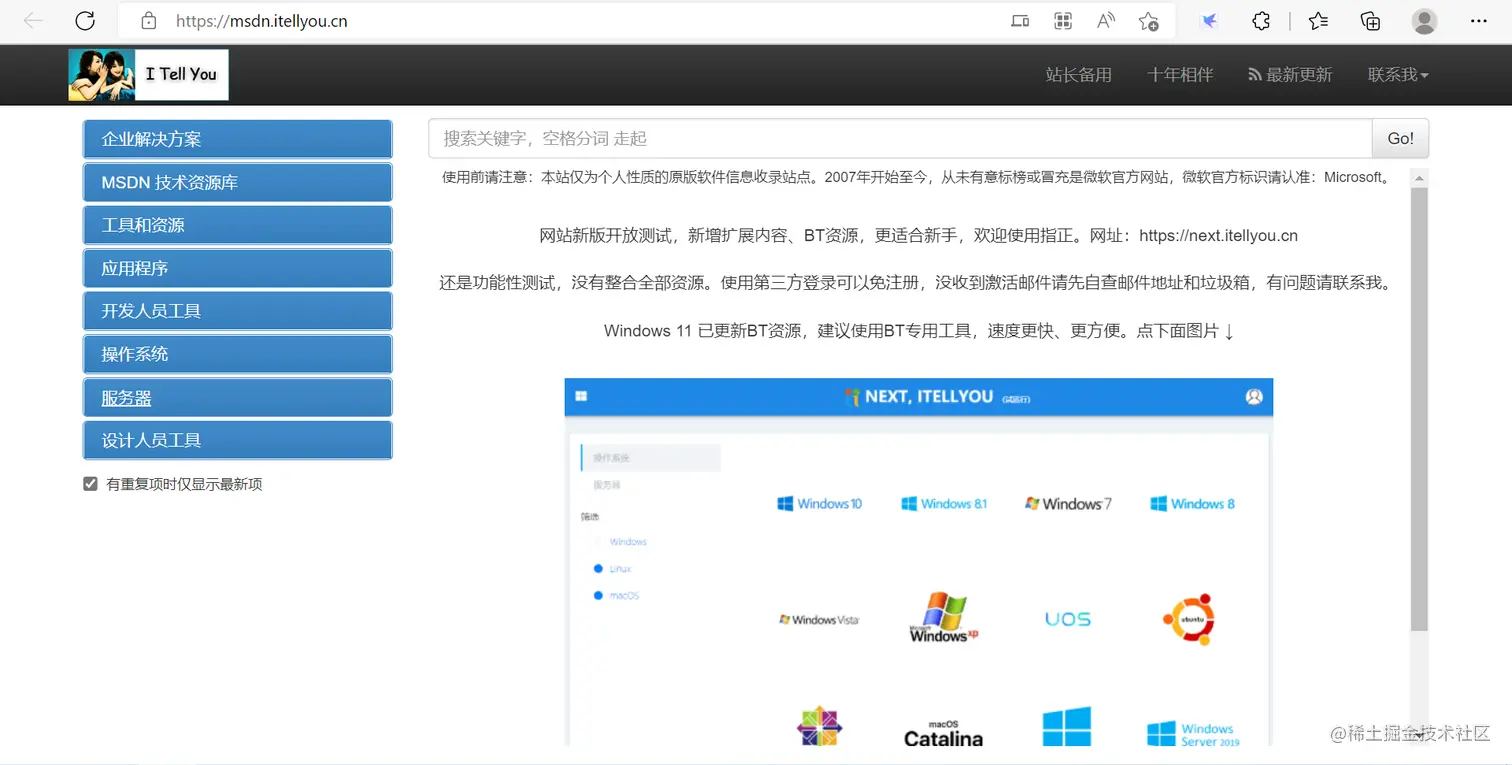
Task: Click the Windows Server 2019 logo in preview
Action: tap(1193, 735)
